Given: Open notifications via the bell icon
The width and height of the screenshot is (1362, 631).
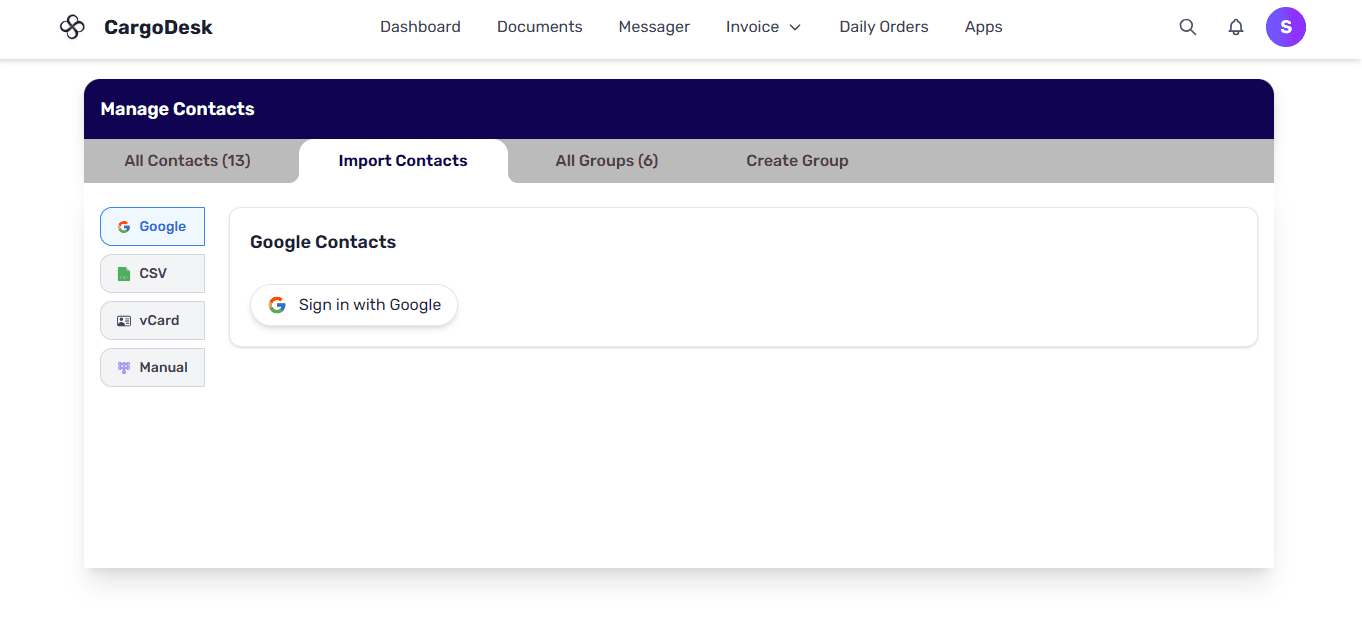Looking at the screenshot, I should pyautogui.click(x=1236, y=27).
